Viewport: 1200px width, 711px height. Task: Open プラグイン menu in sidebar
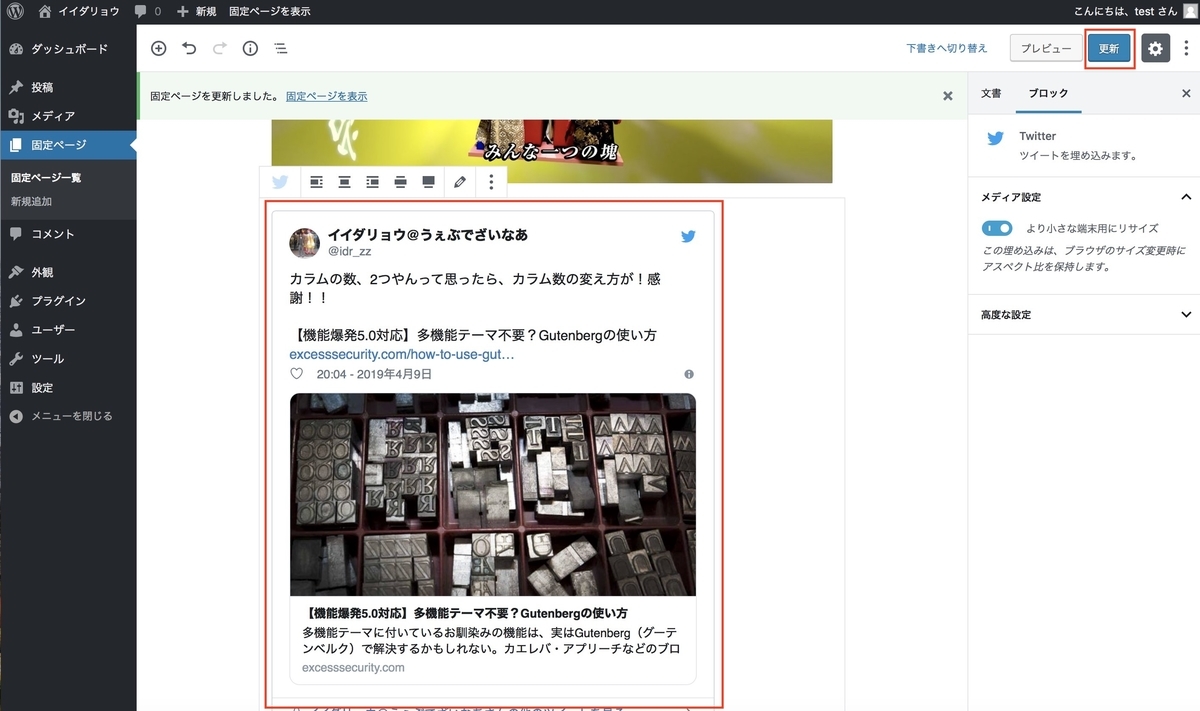point(68,301)
